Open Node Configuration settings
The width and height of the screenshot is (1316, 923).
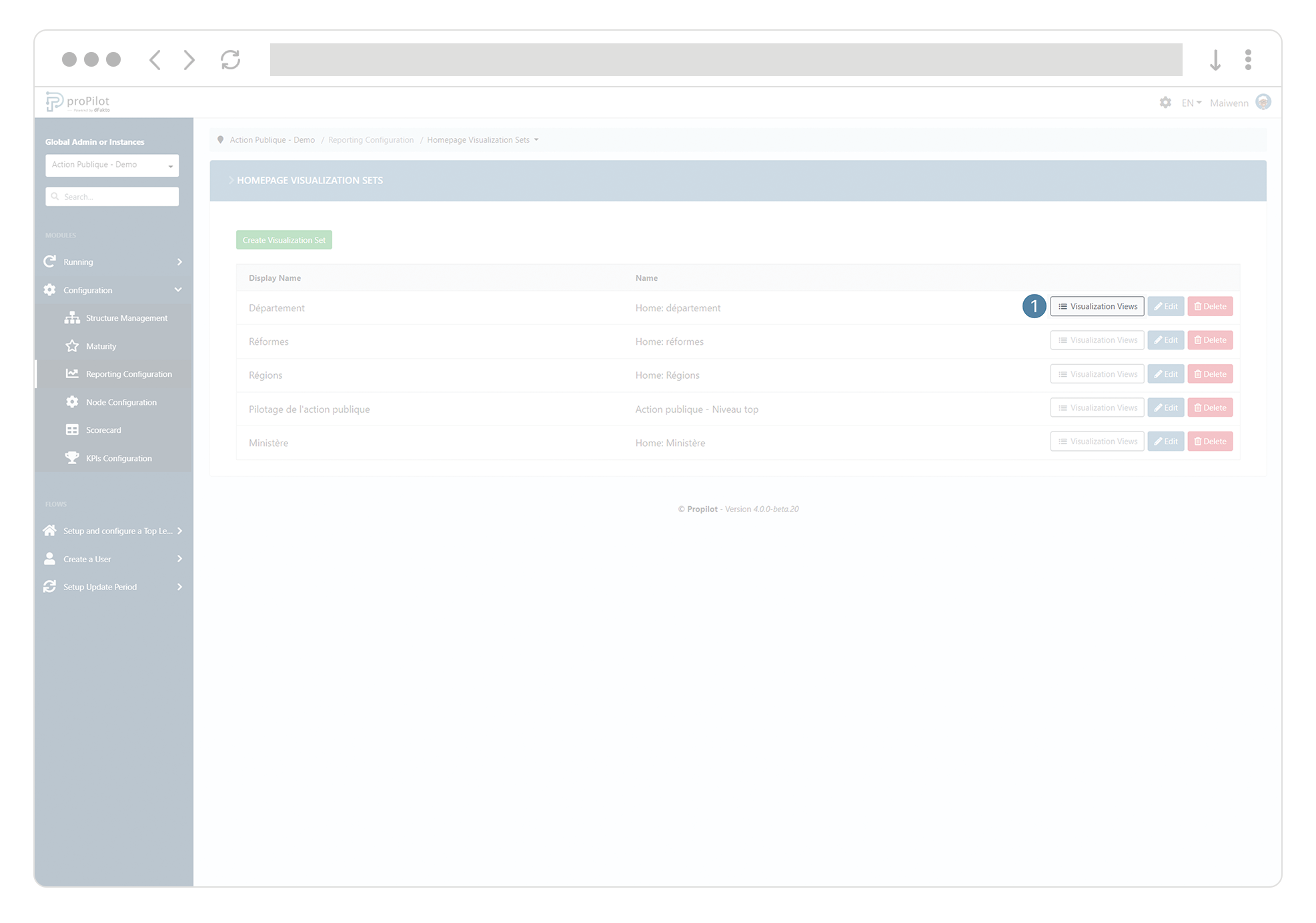121,402
